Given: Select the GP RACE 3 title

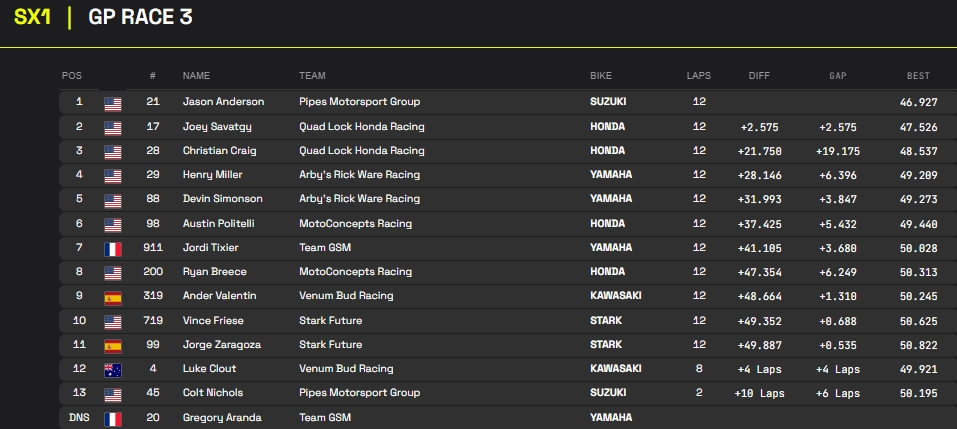Looking at the screenshot, I should (140, 17).
